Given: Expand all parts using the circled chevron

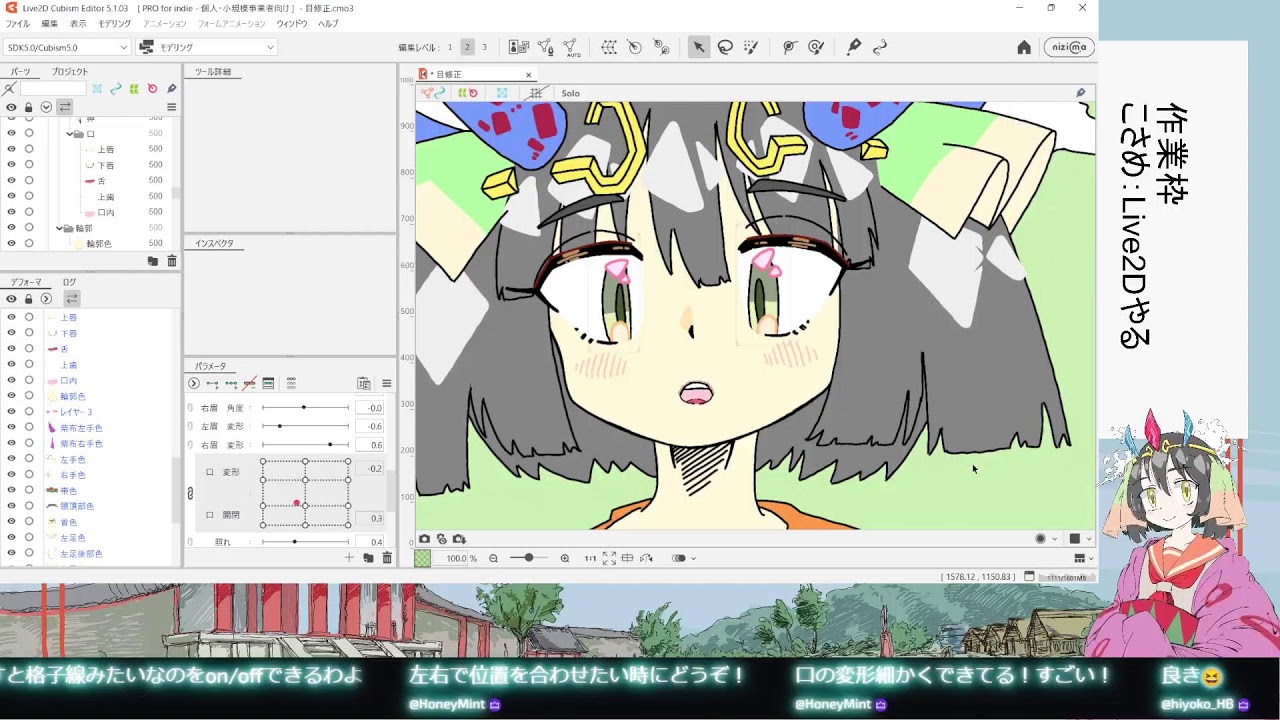Looking at the screenshot, I should click(46, 107).
